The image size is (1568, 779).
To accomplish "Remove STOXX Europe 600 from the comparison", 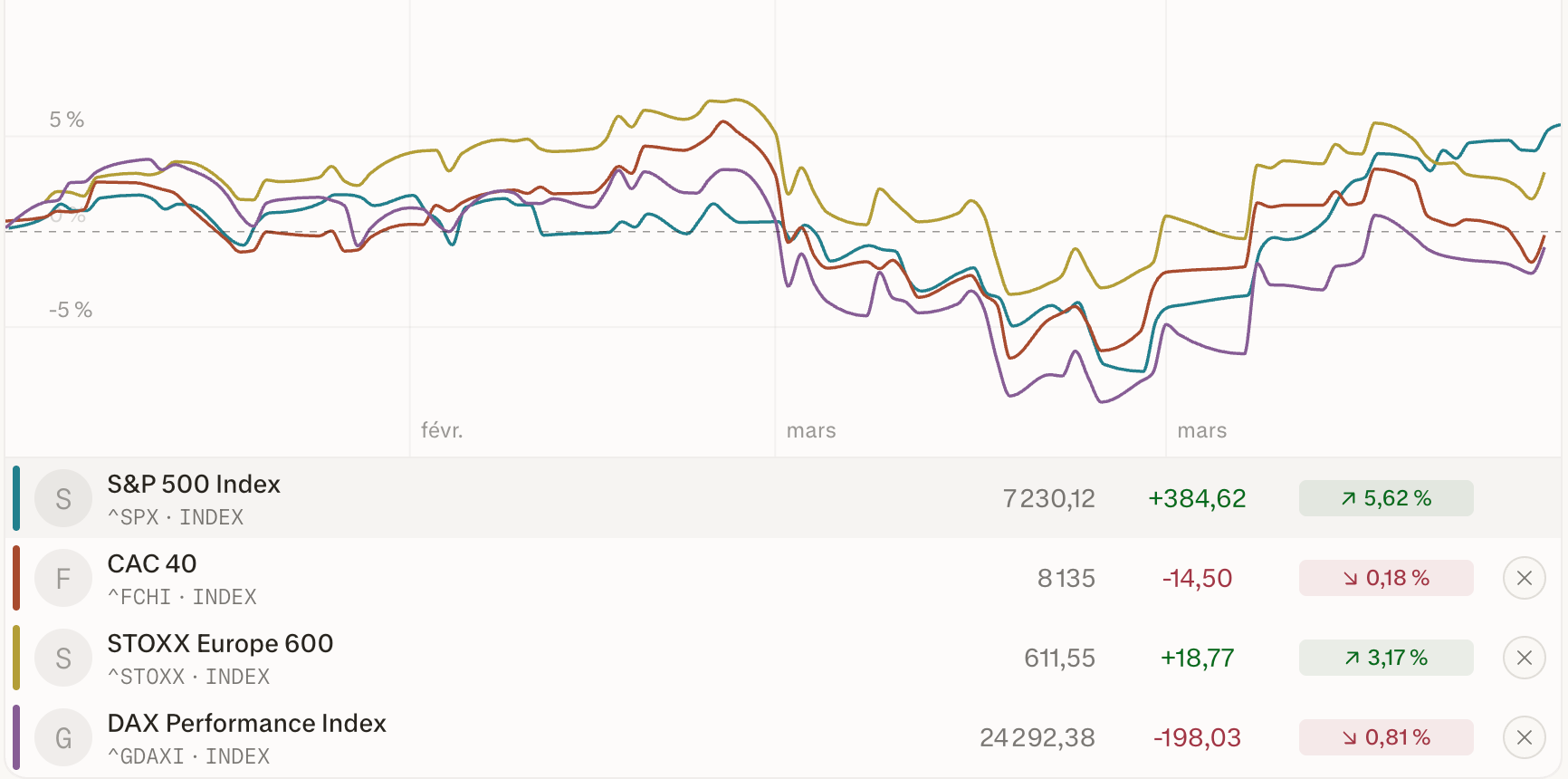I will pyautogui.click(x=1525, y=658).
